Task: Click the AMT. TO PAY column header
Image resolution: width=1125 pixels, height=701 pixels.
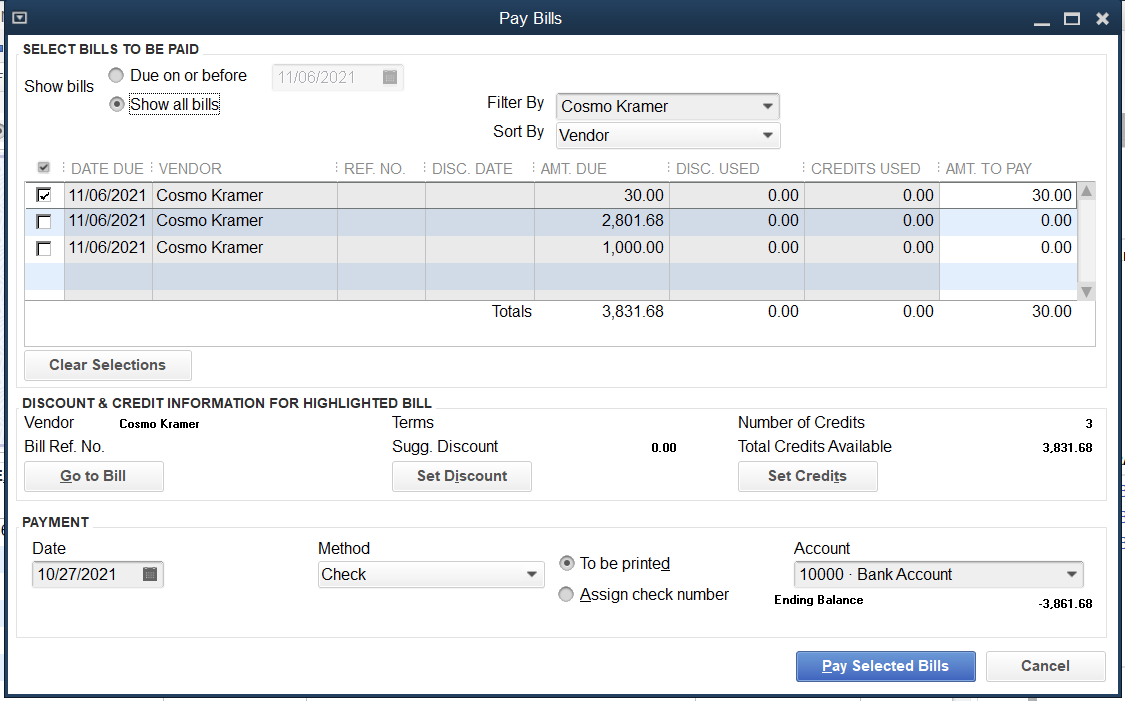Action: click(989, 169)
